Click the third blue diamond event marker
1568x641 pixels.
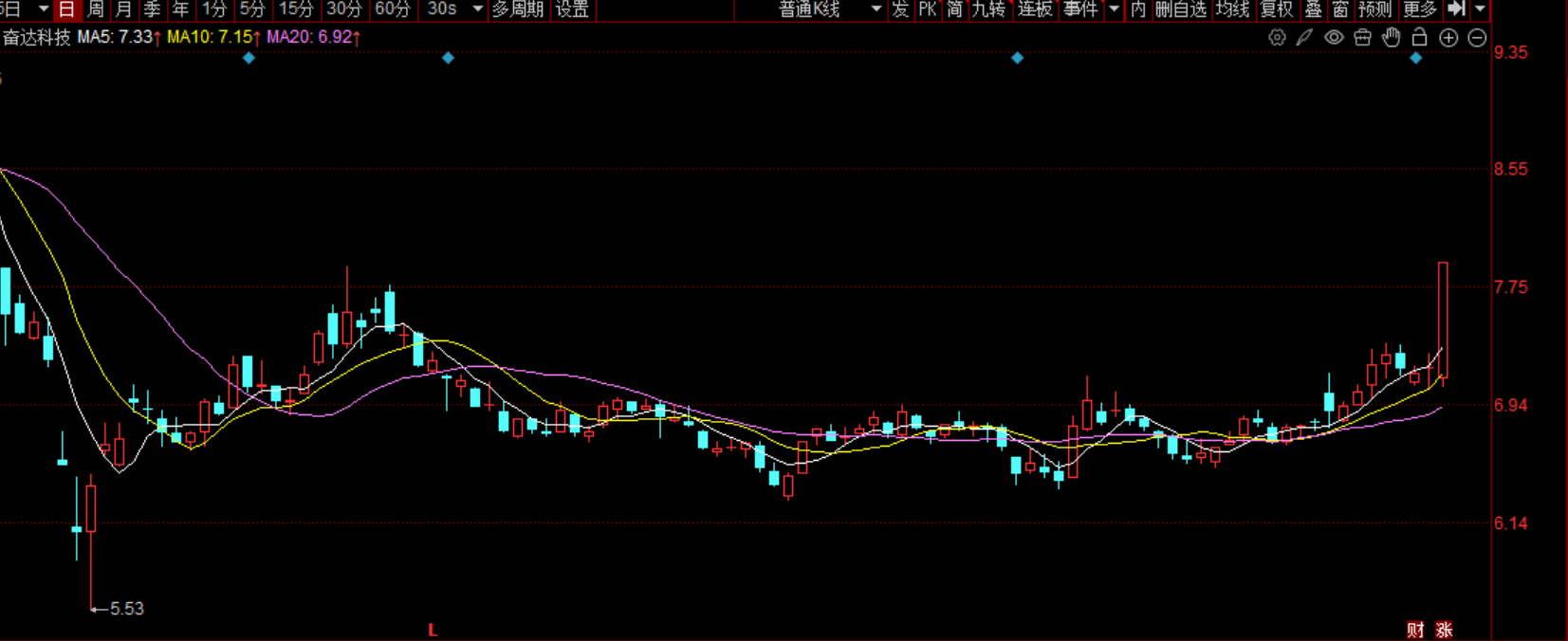[x=1017, y=58]
